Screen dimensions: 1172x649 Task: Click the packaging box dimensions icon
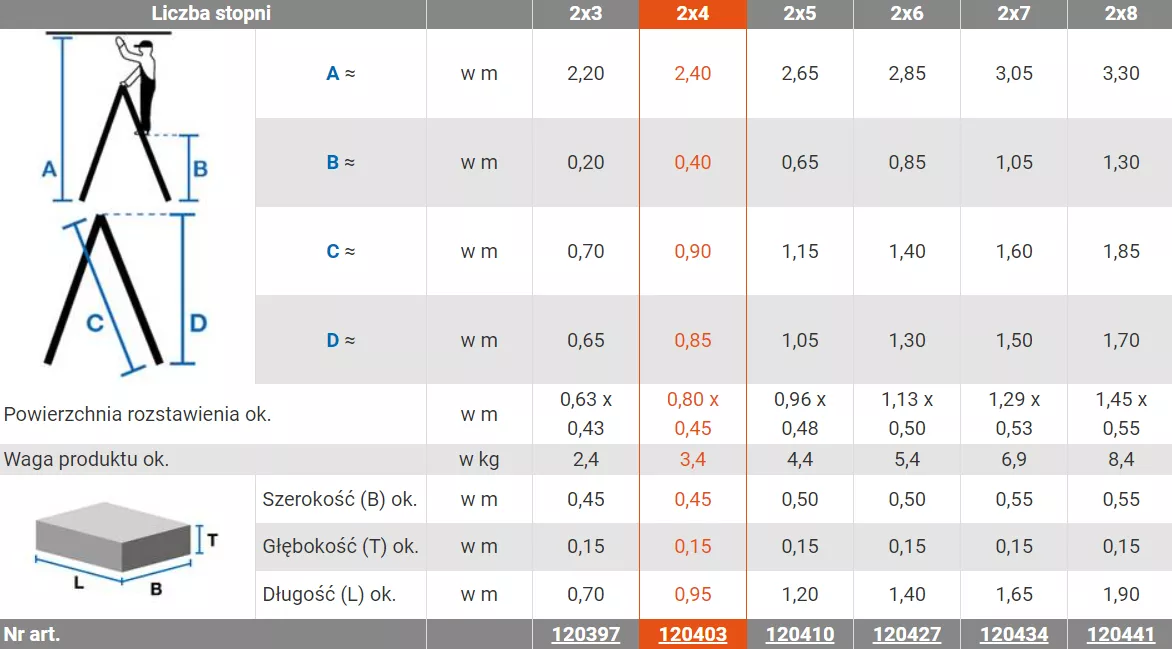click(127, 548)
